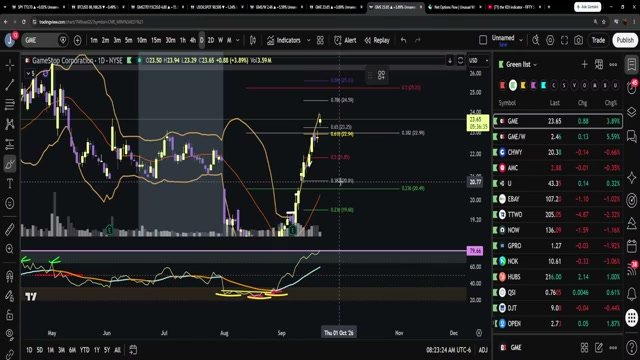Expand the timeframe interval dropdown
This screenshot has width=640, height=360.
[238, 40]
